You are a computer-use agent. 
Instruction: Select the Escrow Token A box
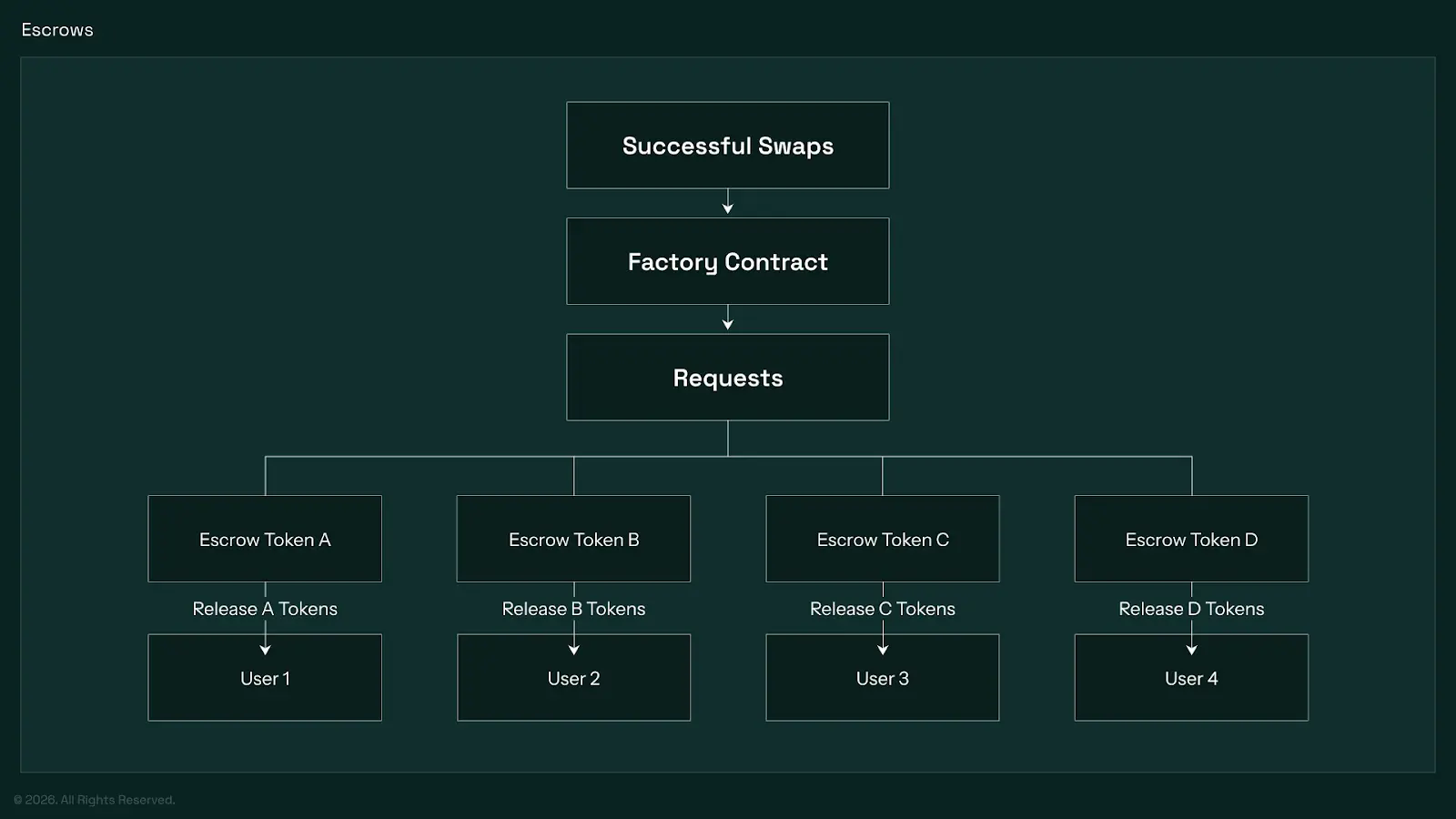(x=265, y=539)
